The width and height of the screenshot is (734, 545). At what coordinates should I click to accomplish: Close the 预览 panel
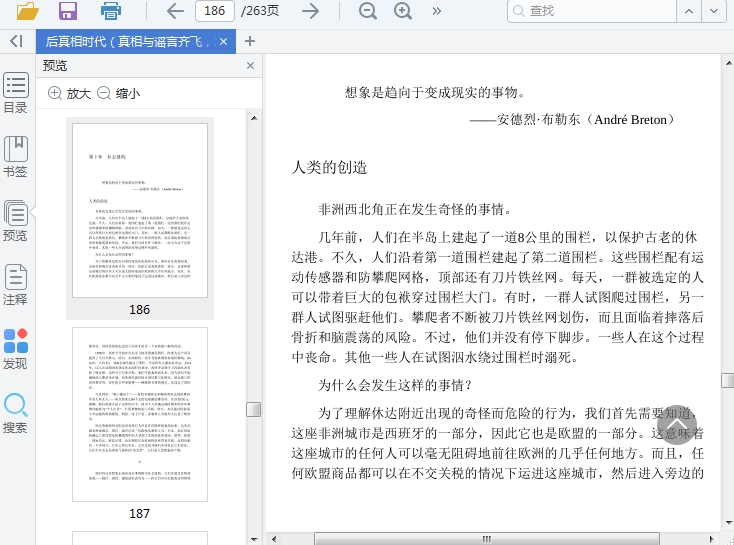click(x=250, y=66)
